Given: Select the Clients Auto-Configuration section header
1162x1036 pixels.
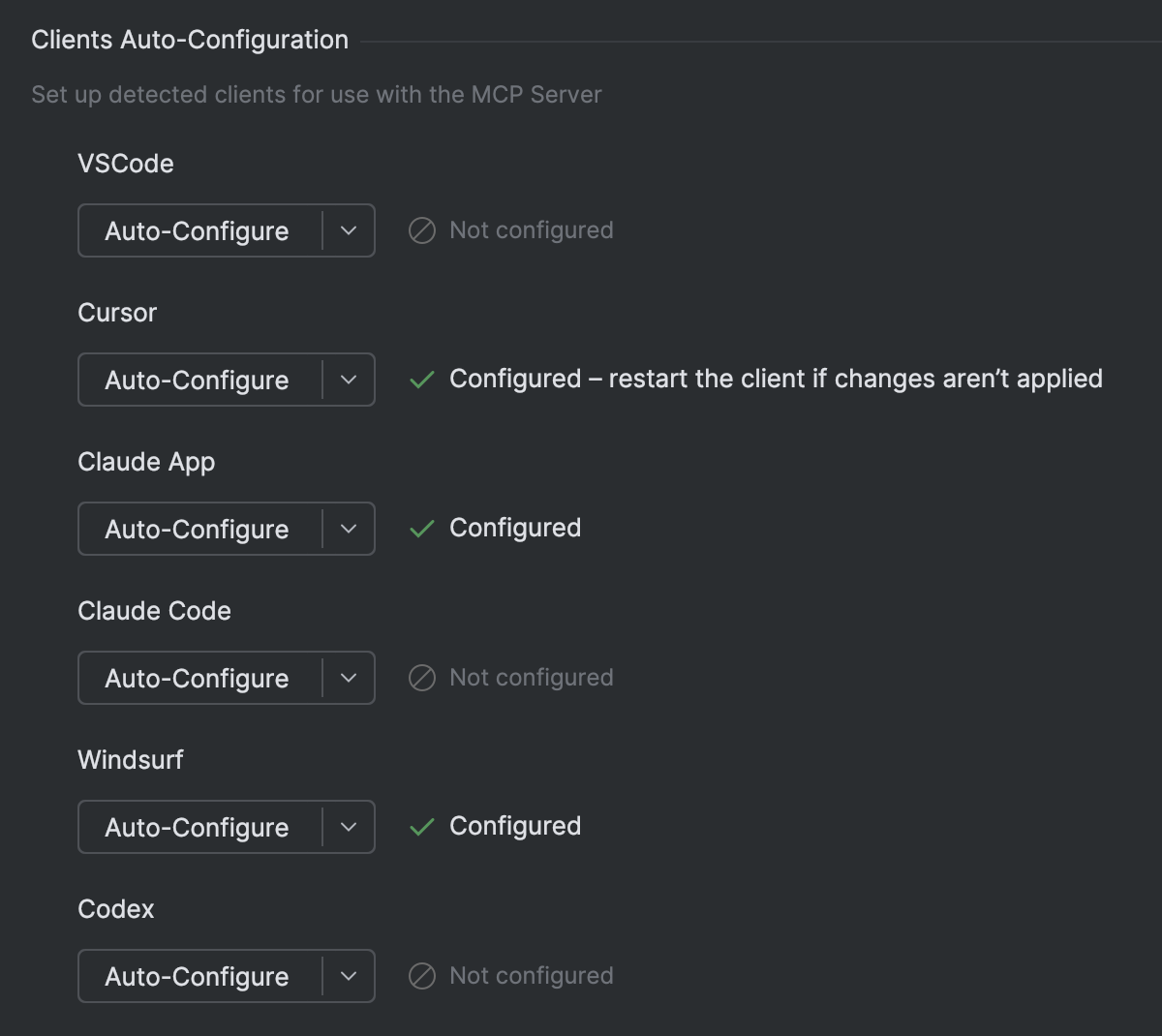Looking at the screenshot, I should [189, 39].
